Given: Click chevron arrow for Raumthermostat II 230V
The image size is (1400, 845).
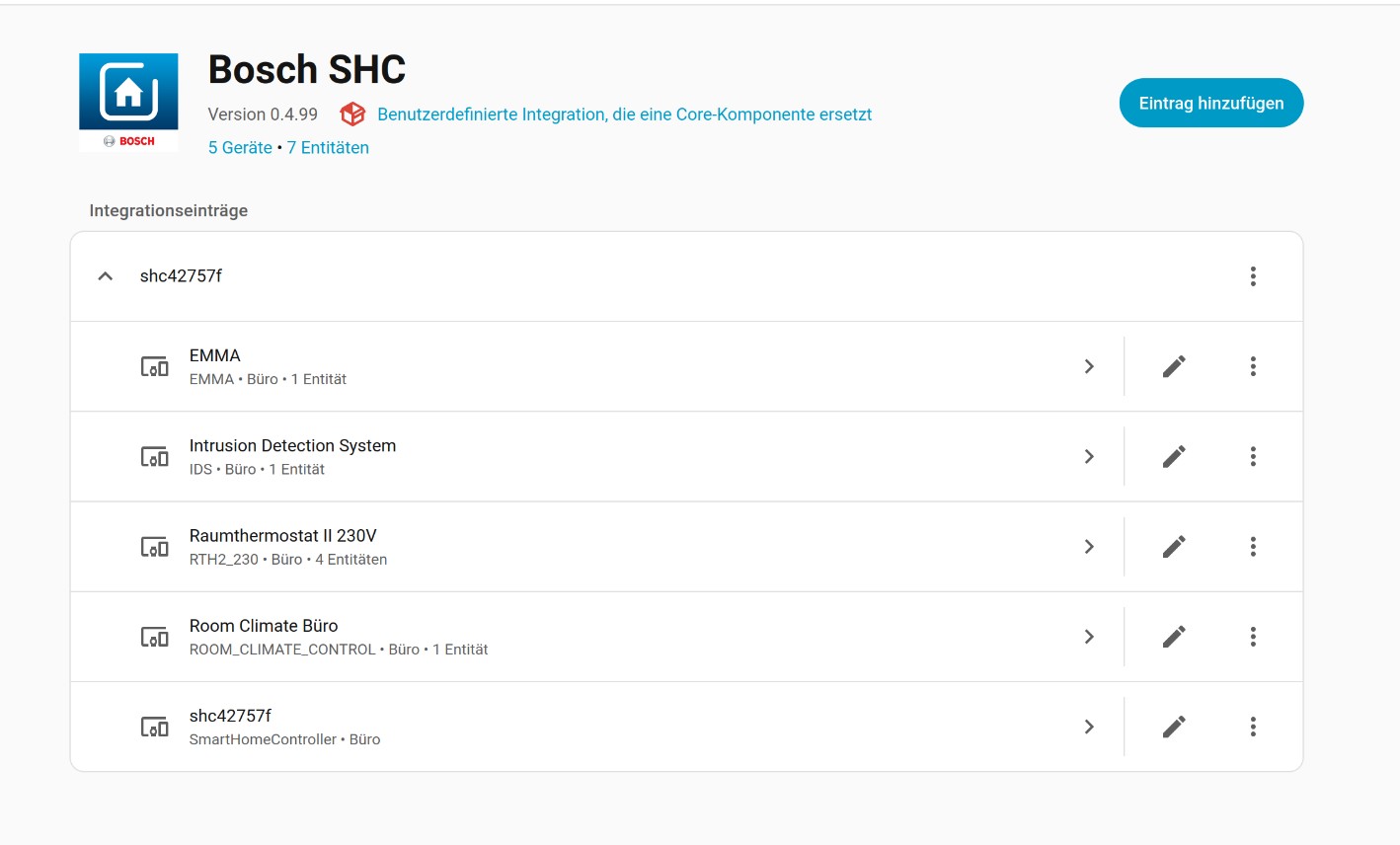Looking at the screenshot, I should [x=1089, y=547].
